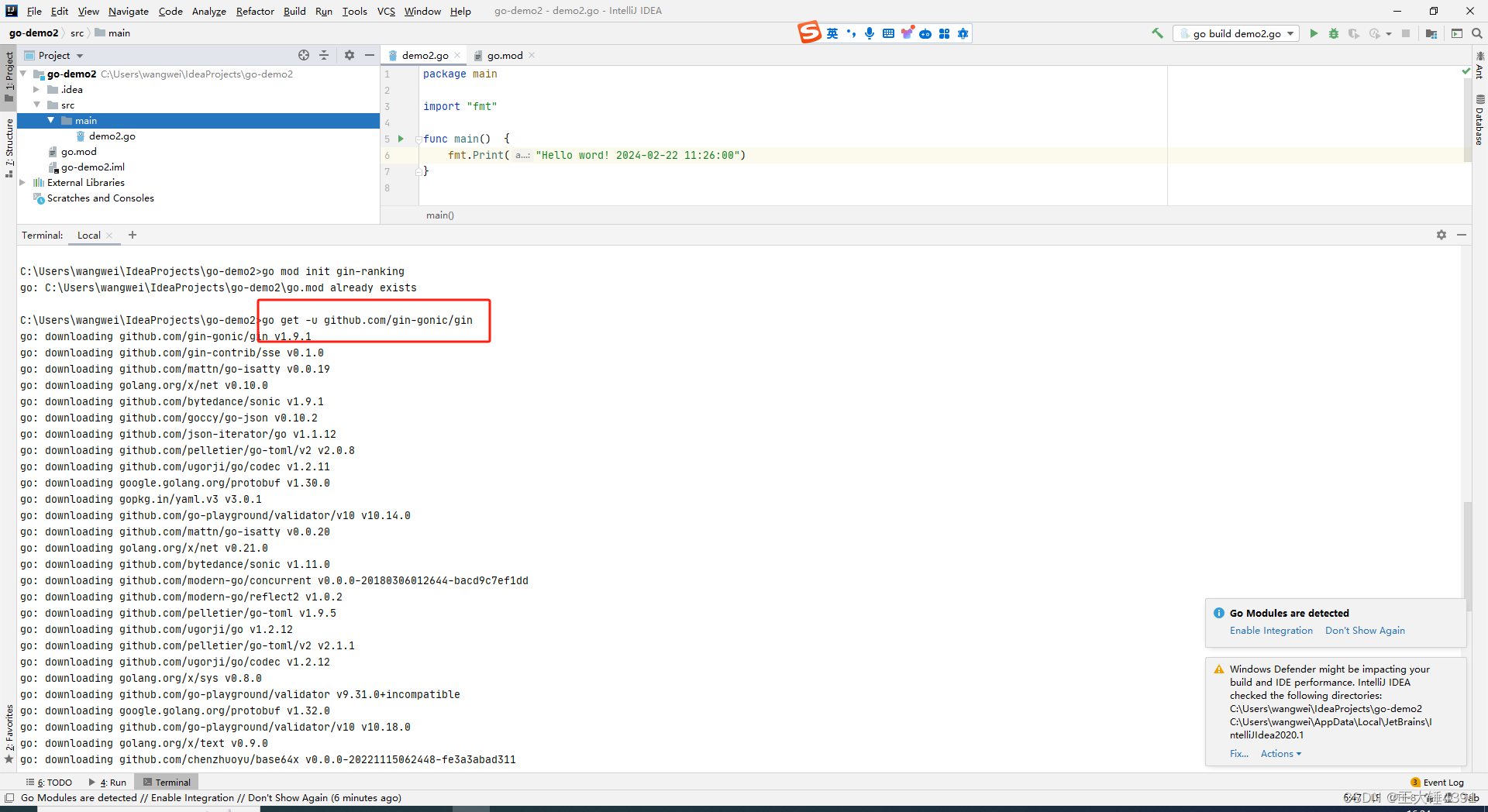Open Terminal panel settings gear
This screenshot has width=1488, height=812.
pos(1441,235)
